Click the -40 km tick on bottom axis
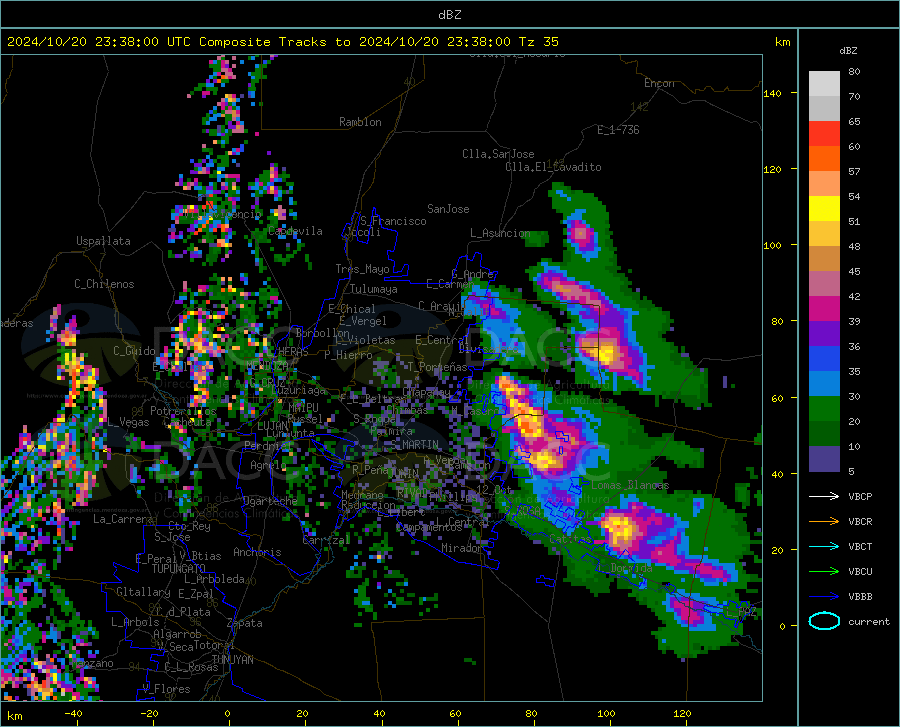Image resolution: width=900 pixels, height=727 pixels. coord(73,714)
